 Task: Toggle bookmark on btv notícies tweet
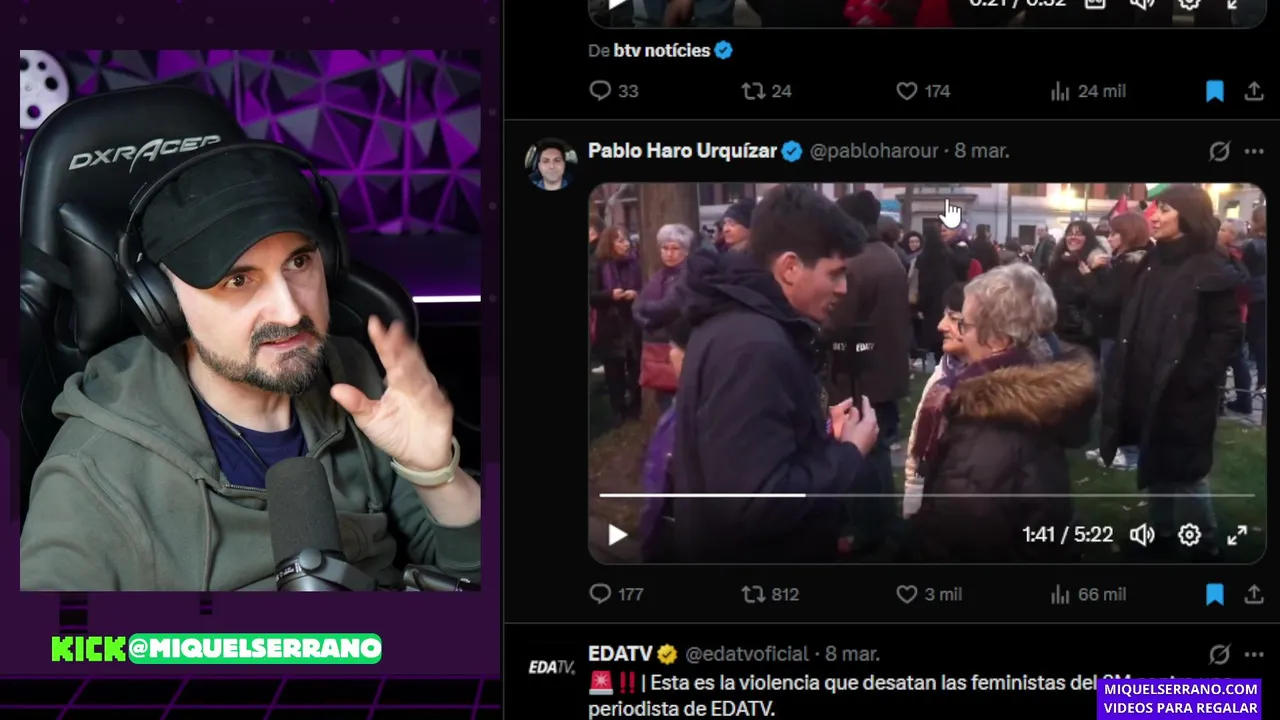coord(1215,91)
